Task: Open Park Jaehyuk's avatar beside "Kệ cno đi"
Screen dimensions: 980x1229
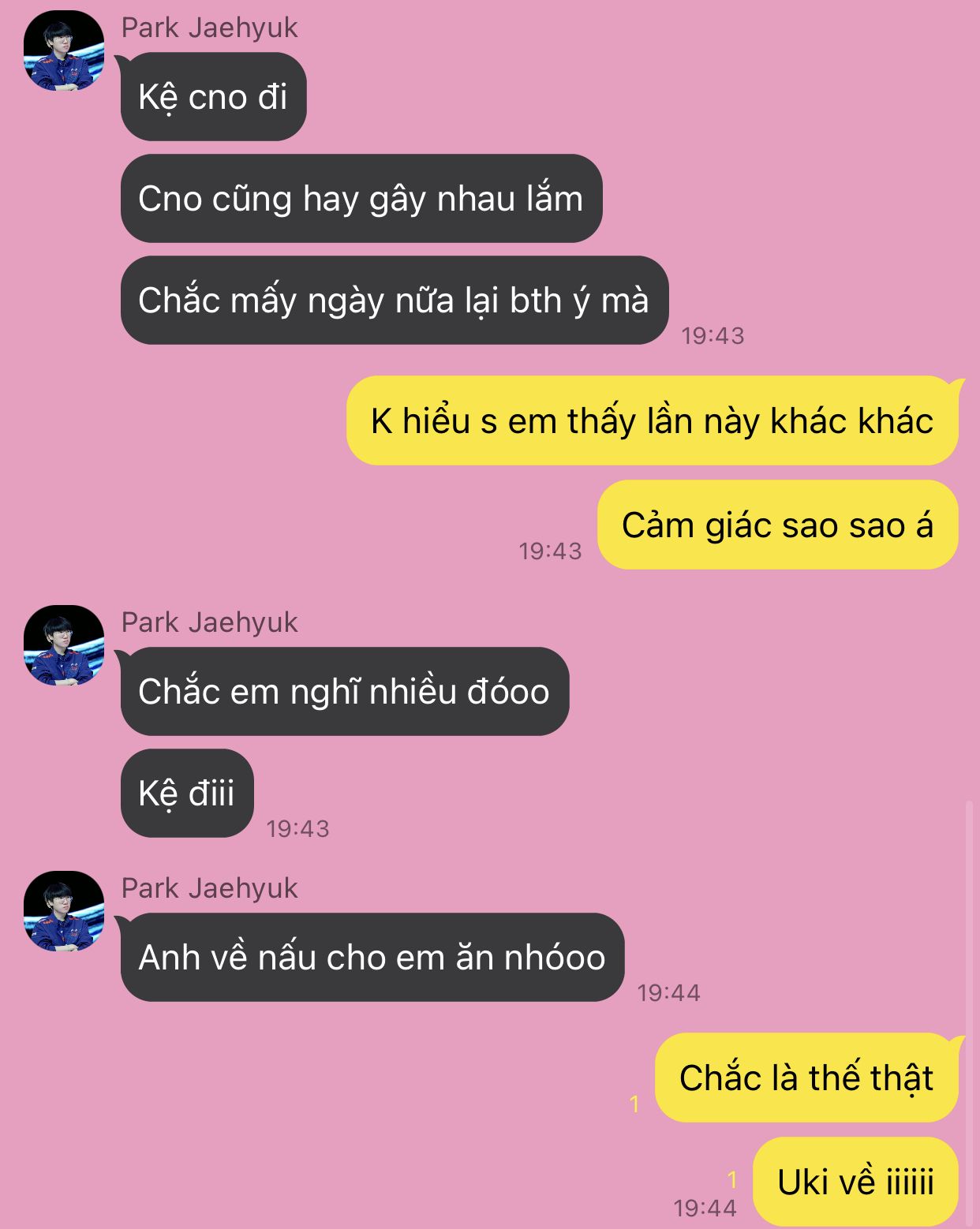Action: click(x=64, y=50)
